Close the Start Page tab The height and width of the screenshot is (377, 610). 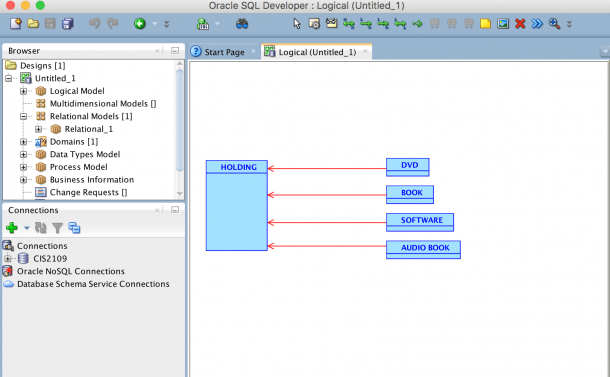click(253, 51)
